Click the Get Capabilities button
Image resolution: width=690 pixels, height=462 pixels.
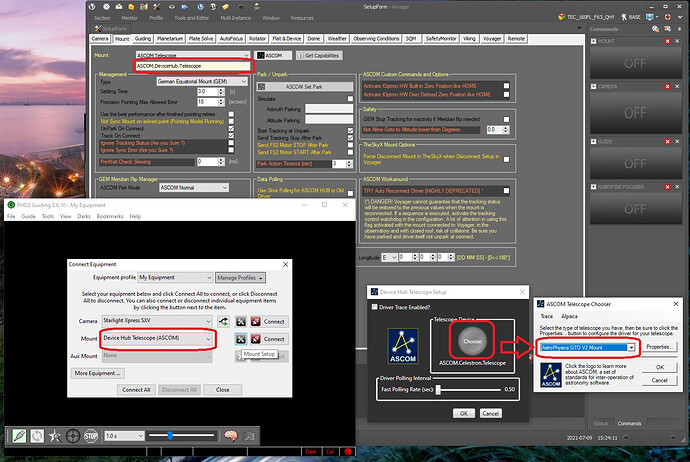[x=319, y=55]
